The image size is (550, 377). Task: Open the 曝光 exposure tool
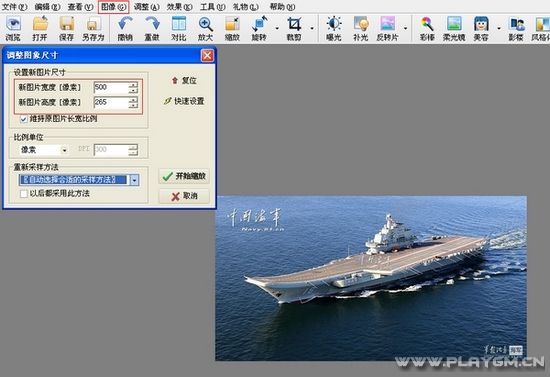pyautogui.click(x=334, y=24)
